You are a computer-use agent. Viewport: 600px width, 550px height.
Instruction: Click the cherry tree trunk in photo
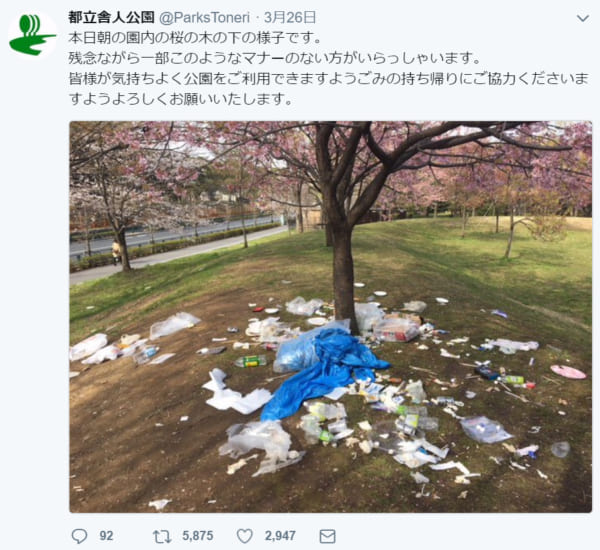click(x=342, y=268)
